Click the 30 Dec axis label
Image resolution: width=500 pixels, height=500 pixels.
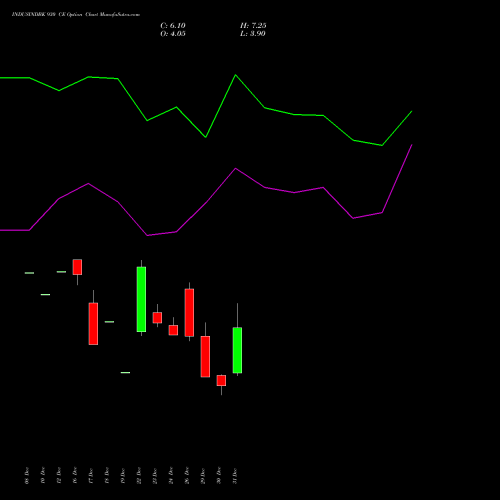click(219, 476)
